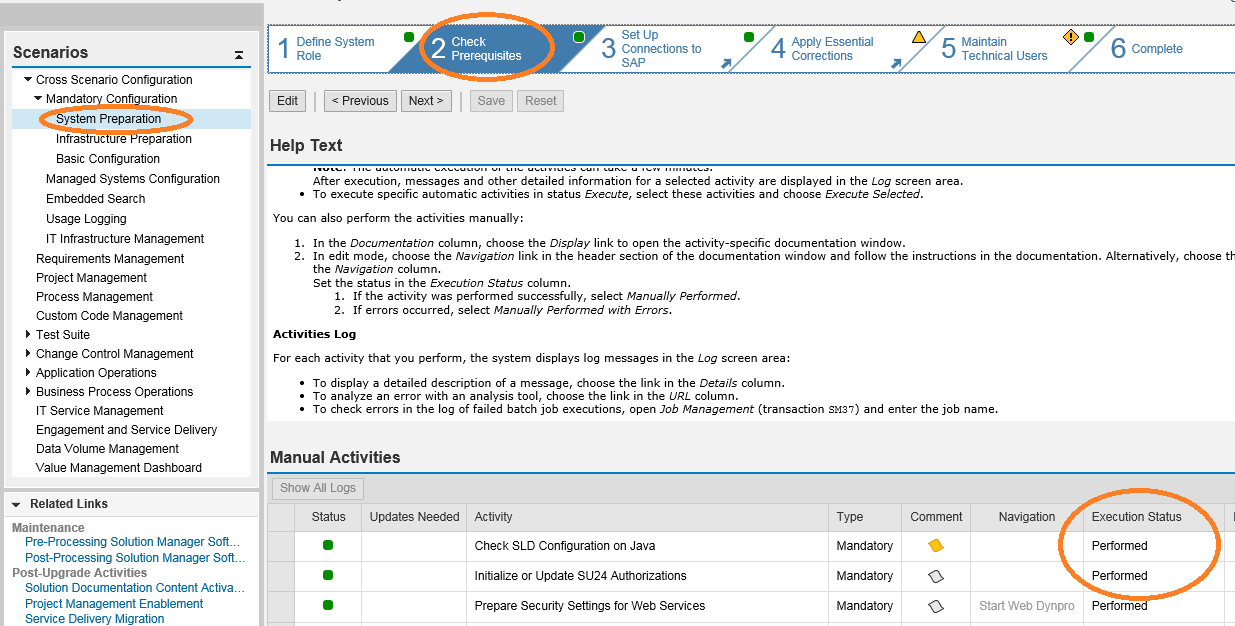Click arrow icon under Set Up Connections to SAP

726,63
